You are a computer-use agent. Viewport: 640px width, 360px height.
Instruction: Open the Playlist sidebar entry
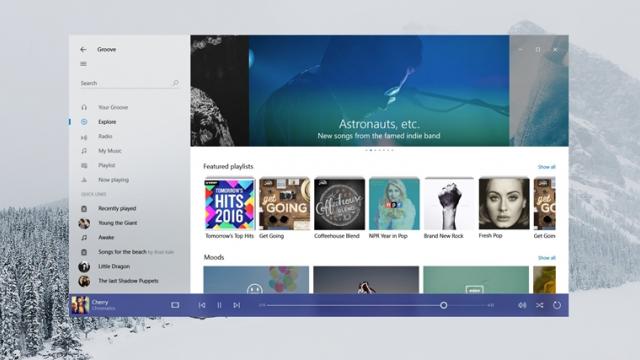coord(106,165)
